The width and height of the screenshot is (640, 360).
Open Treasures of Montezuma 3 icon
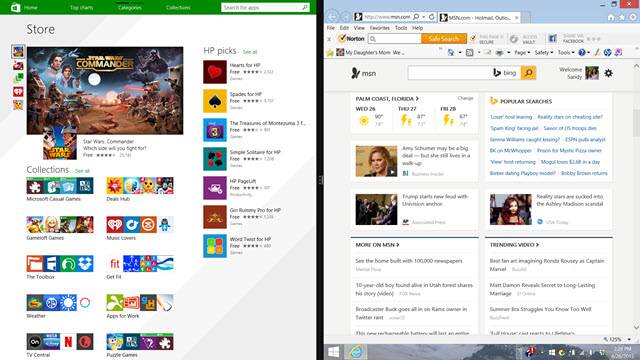pos(215,130)
